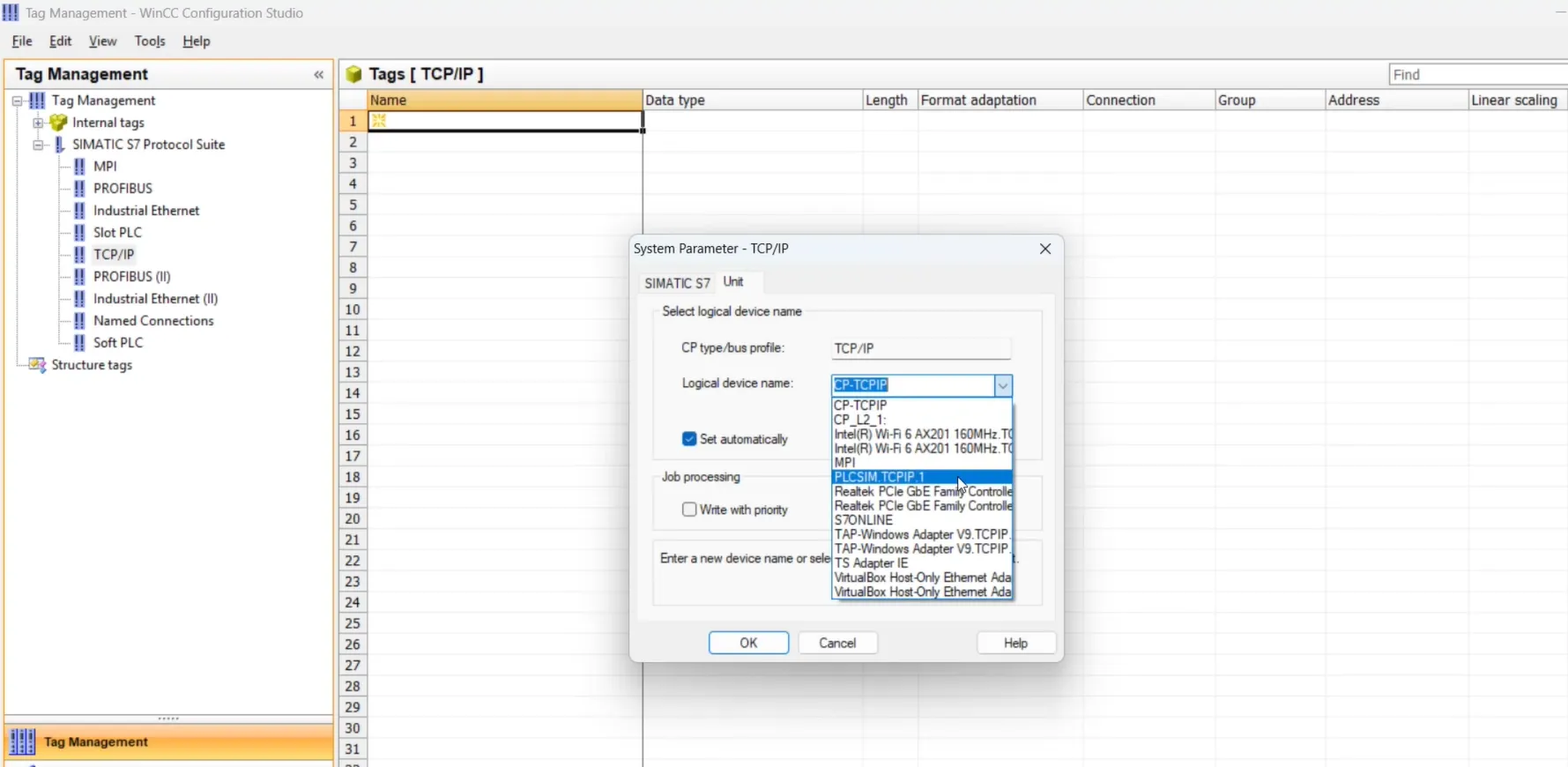The image size is (1568, 767).
Task: Click the Tags [TCP/IP] header cube icon
Action: tap(354, 74)
